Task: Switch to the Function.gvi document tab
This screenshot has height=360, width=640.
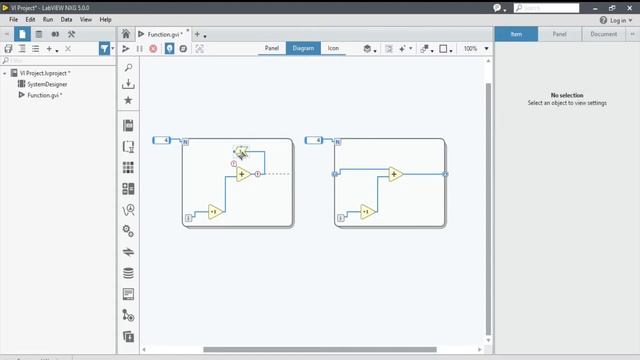Action: [164, 35]
